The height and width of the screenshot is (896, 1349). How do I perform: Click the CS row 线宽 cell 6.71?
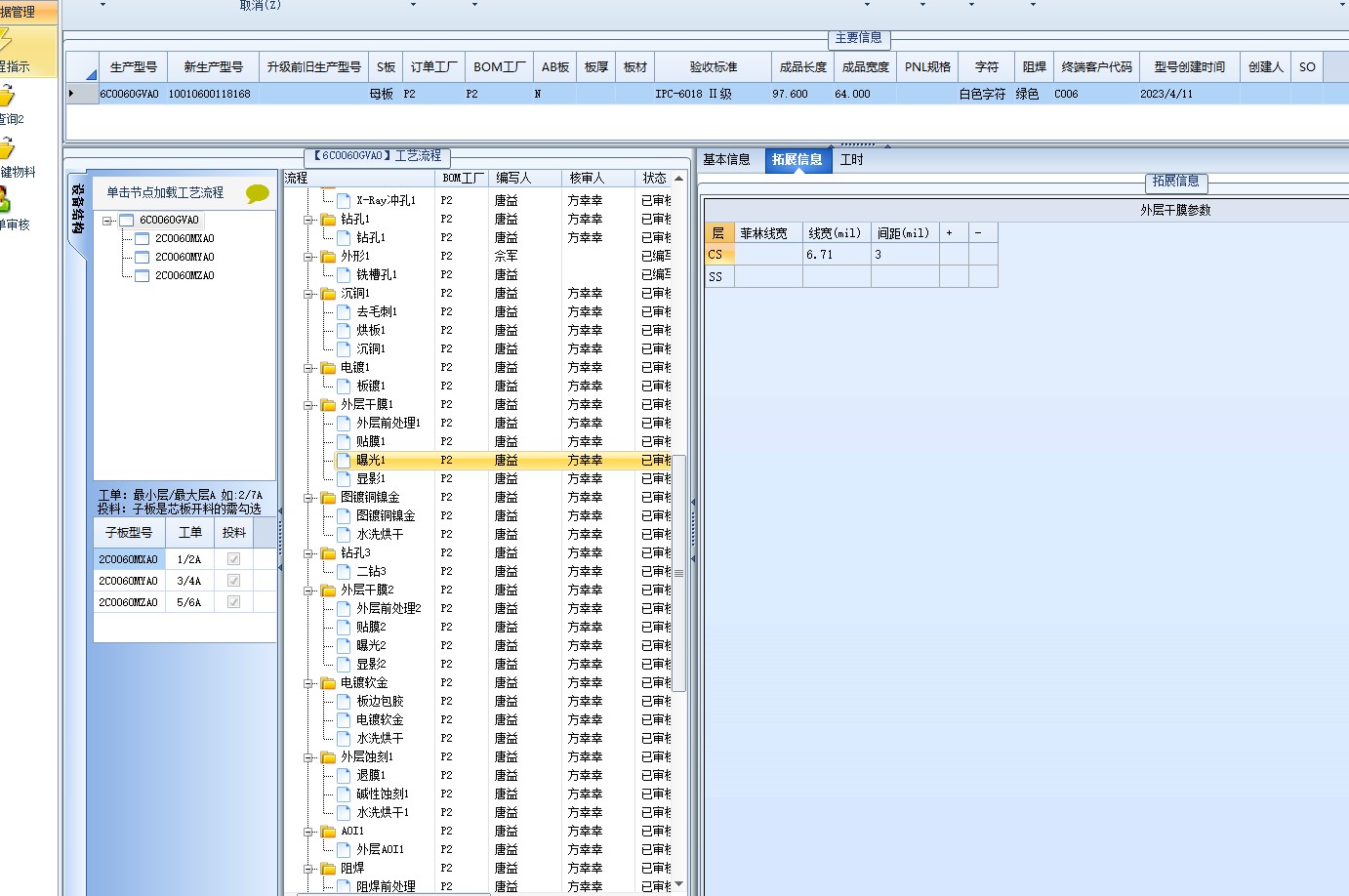837,255
